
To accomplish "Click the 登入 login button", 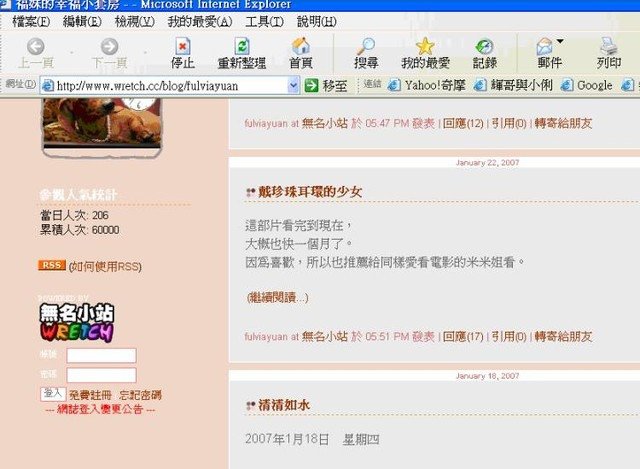I will point(53,394).
